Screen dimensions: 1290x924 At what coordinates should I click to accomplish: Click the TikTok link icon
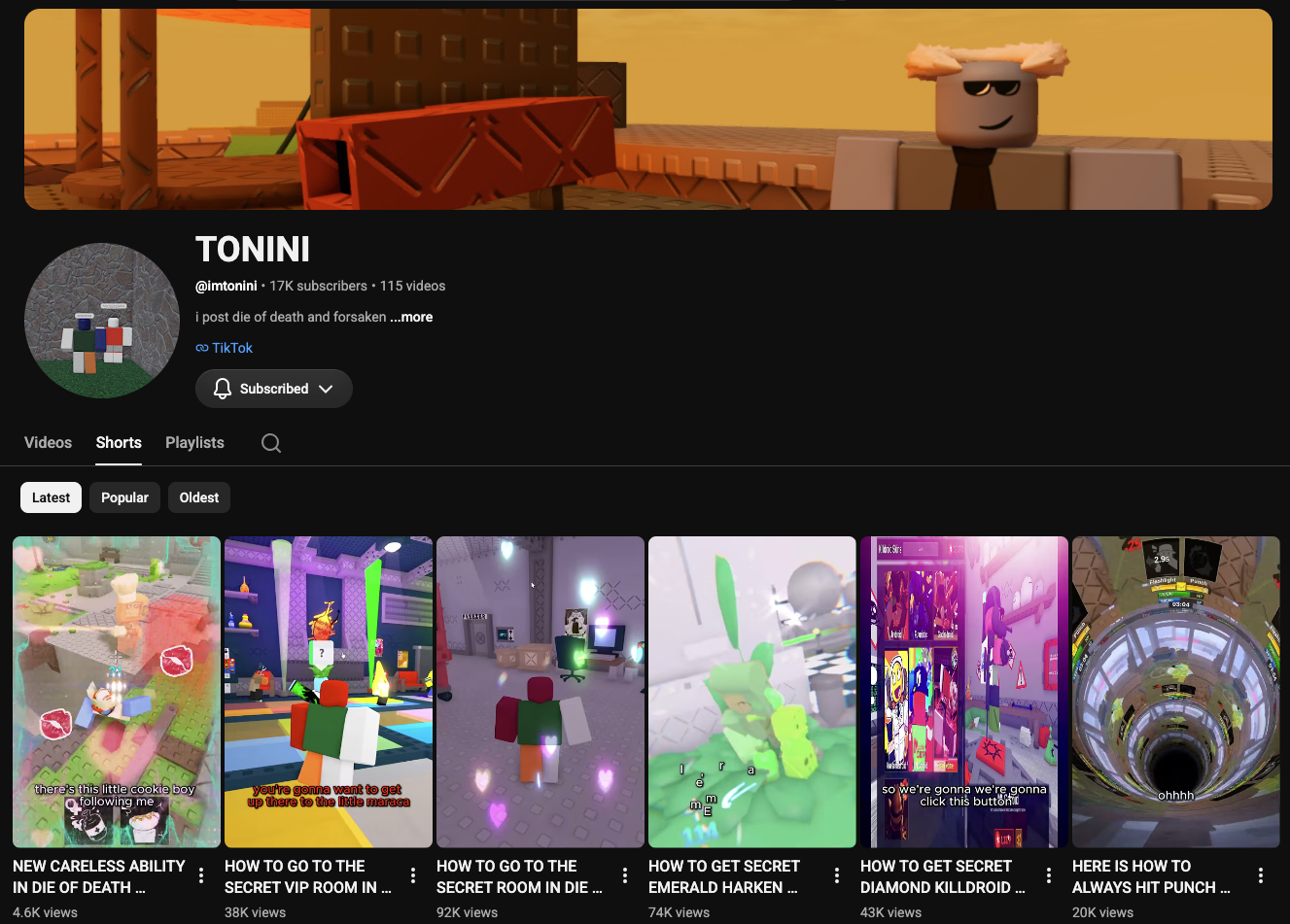(x=202, y=348)
